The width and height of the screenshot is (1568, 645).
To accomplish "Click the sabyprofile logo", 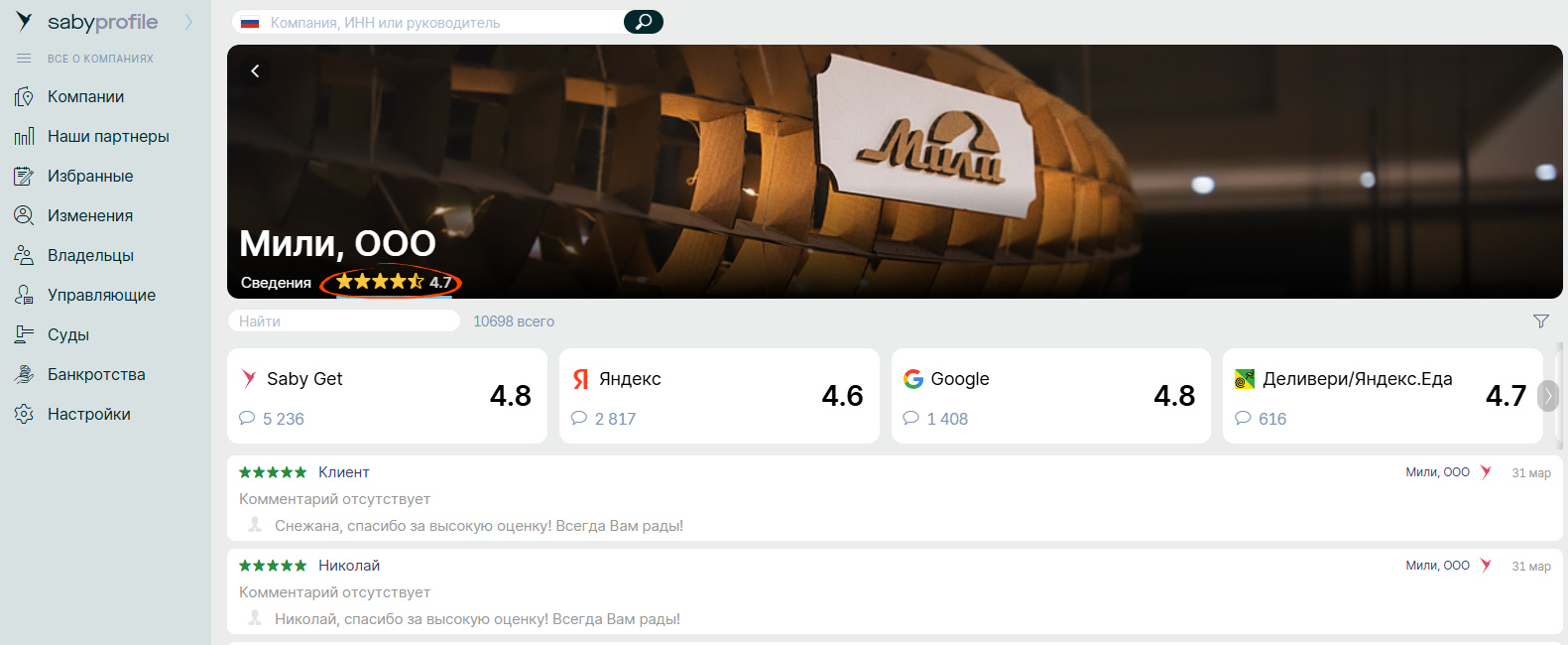I will [x=87, y=22].
